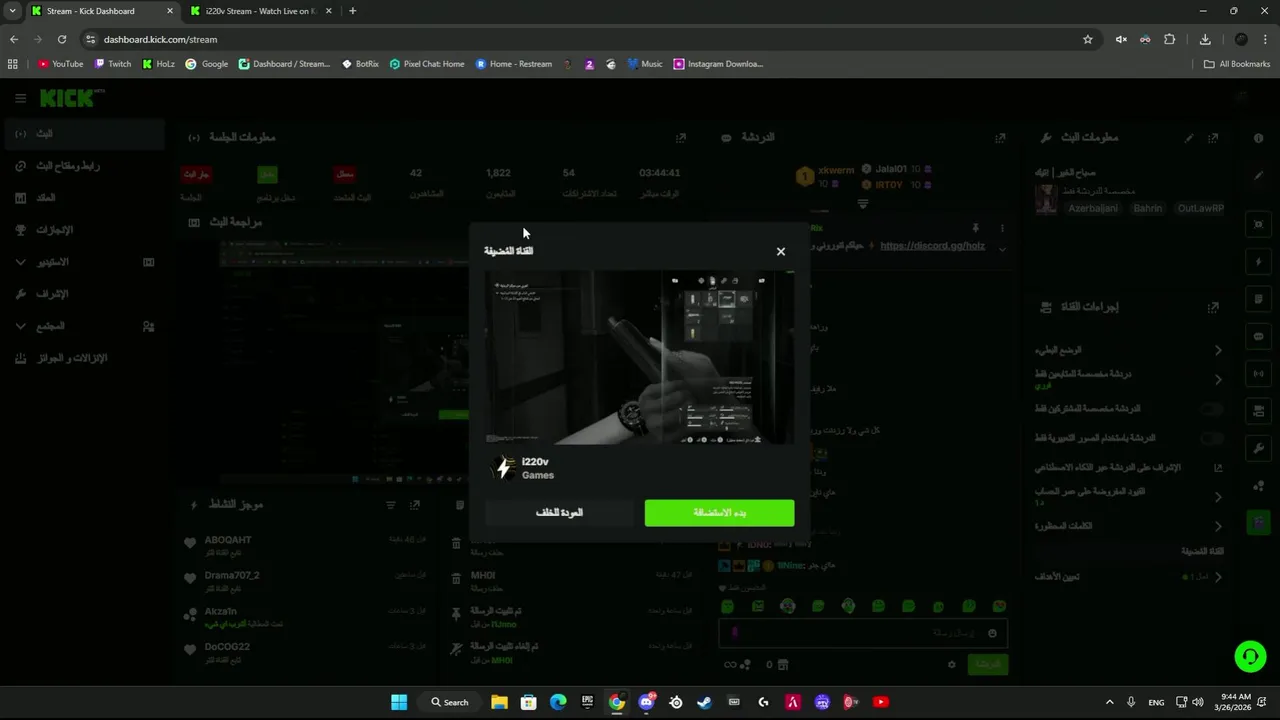Close the host channel dialog with X
Viewport: 1280px width, 720px height.
pos(781,251)
